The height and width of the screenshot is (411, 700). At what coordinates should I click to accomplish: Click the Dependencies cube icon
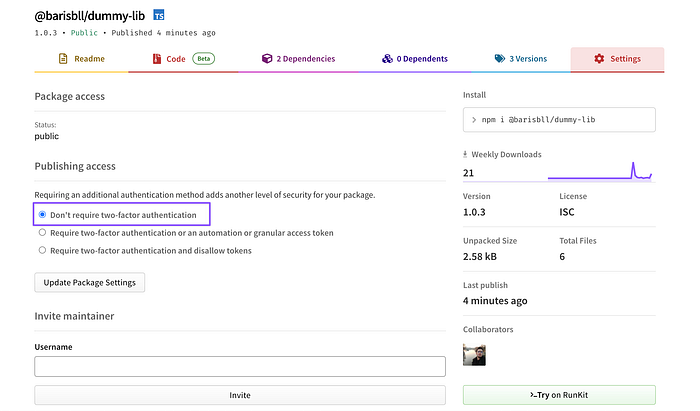coord(267,58)
